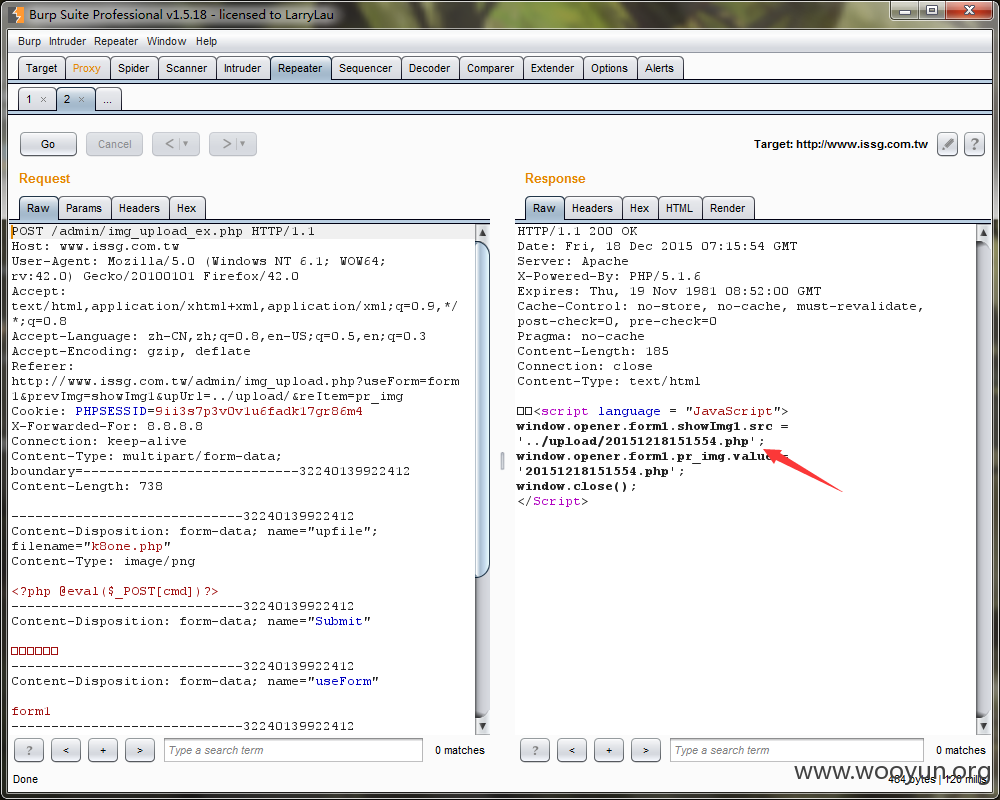Select the Request Raw tab
This screenshot has height=800, width=1000.
[38, 208]
